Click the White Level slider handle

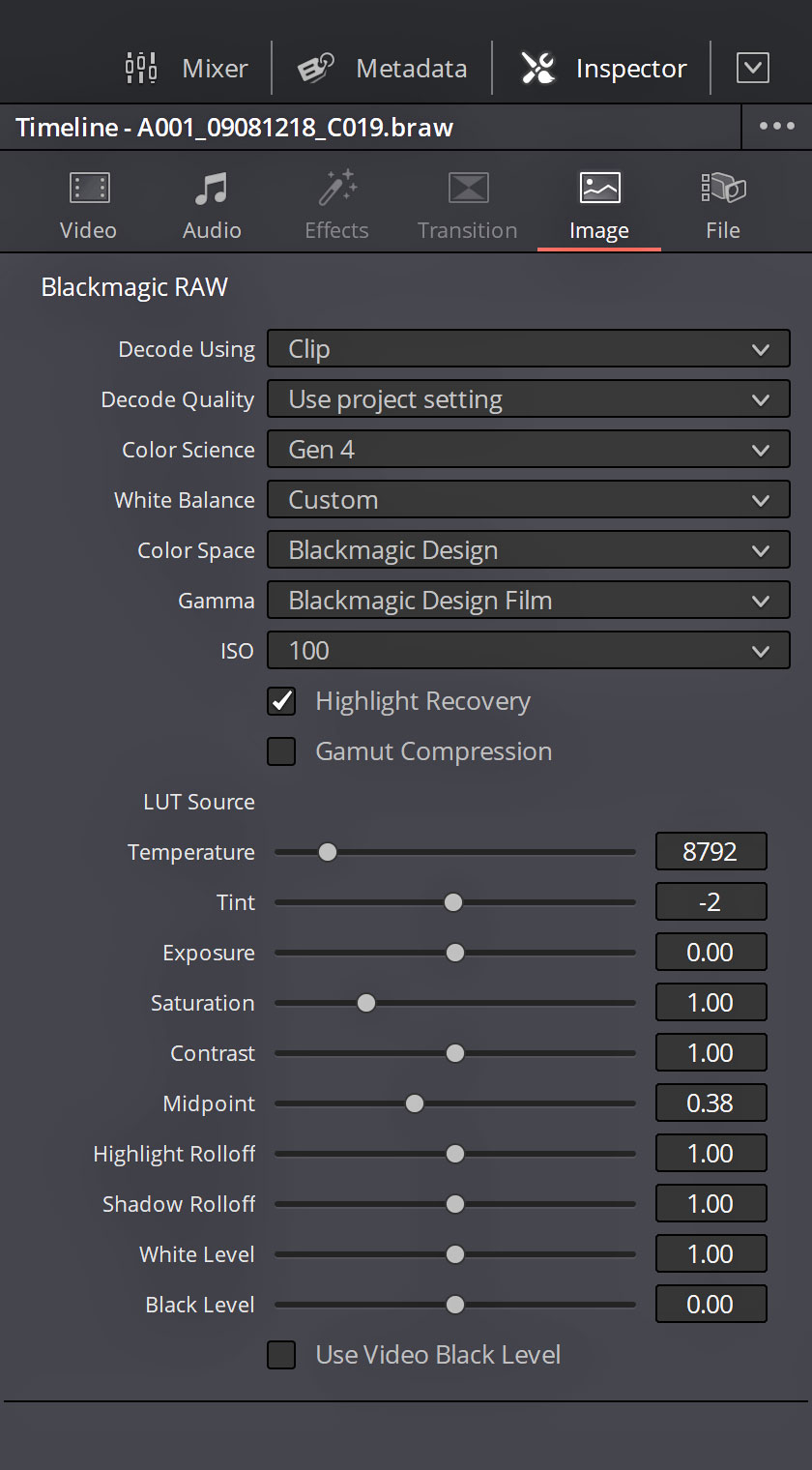click(454, 1254)
